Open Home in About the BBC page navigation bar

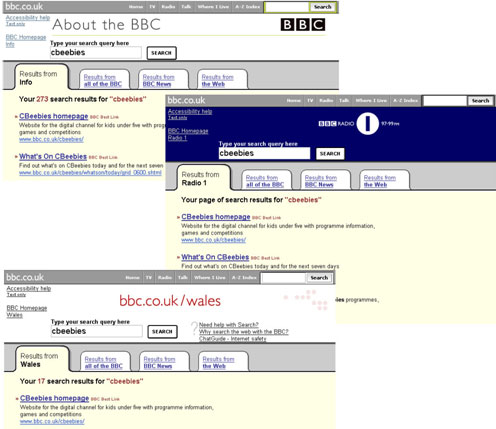[136, 7]
